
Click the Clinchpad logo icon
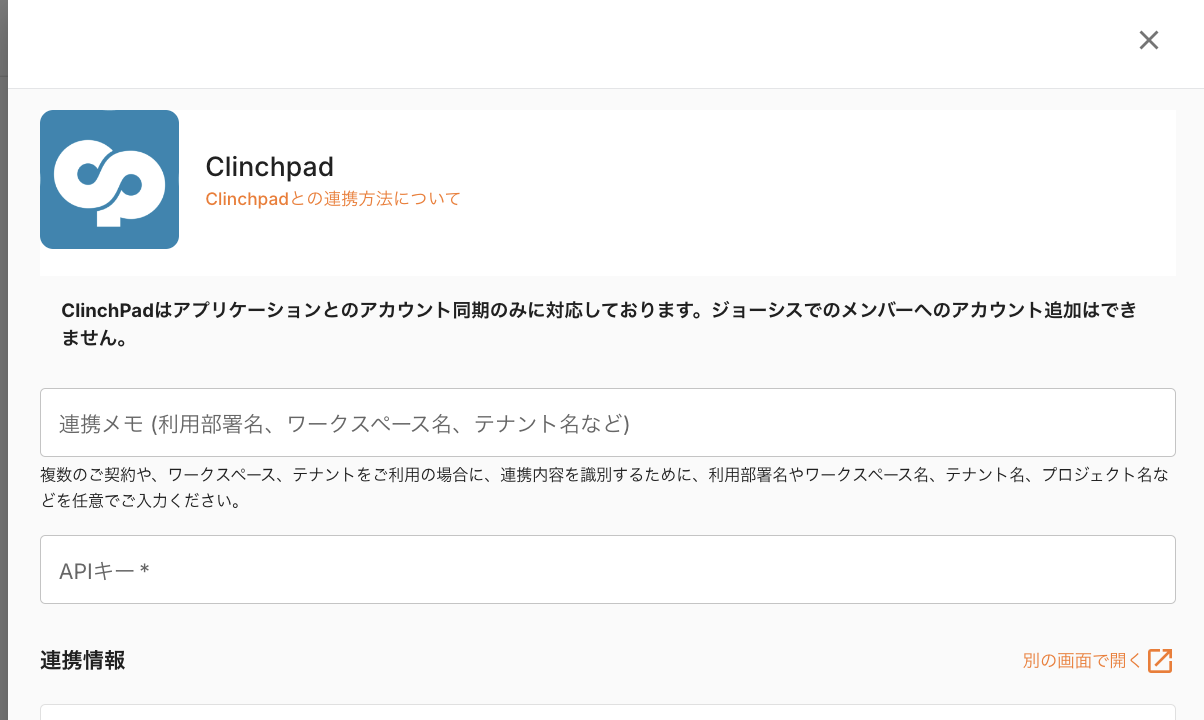[x=109, y=179]
